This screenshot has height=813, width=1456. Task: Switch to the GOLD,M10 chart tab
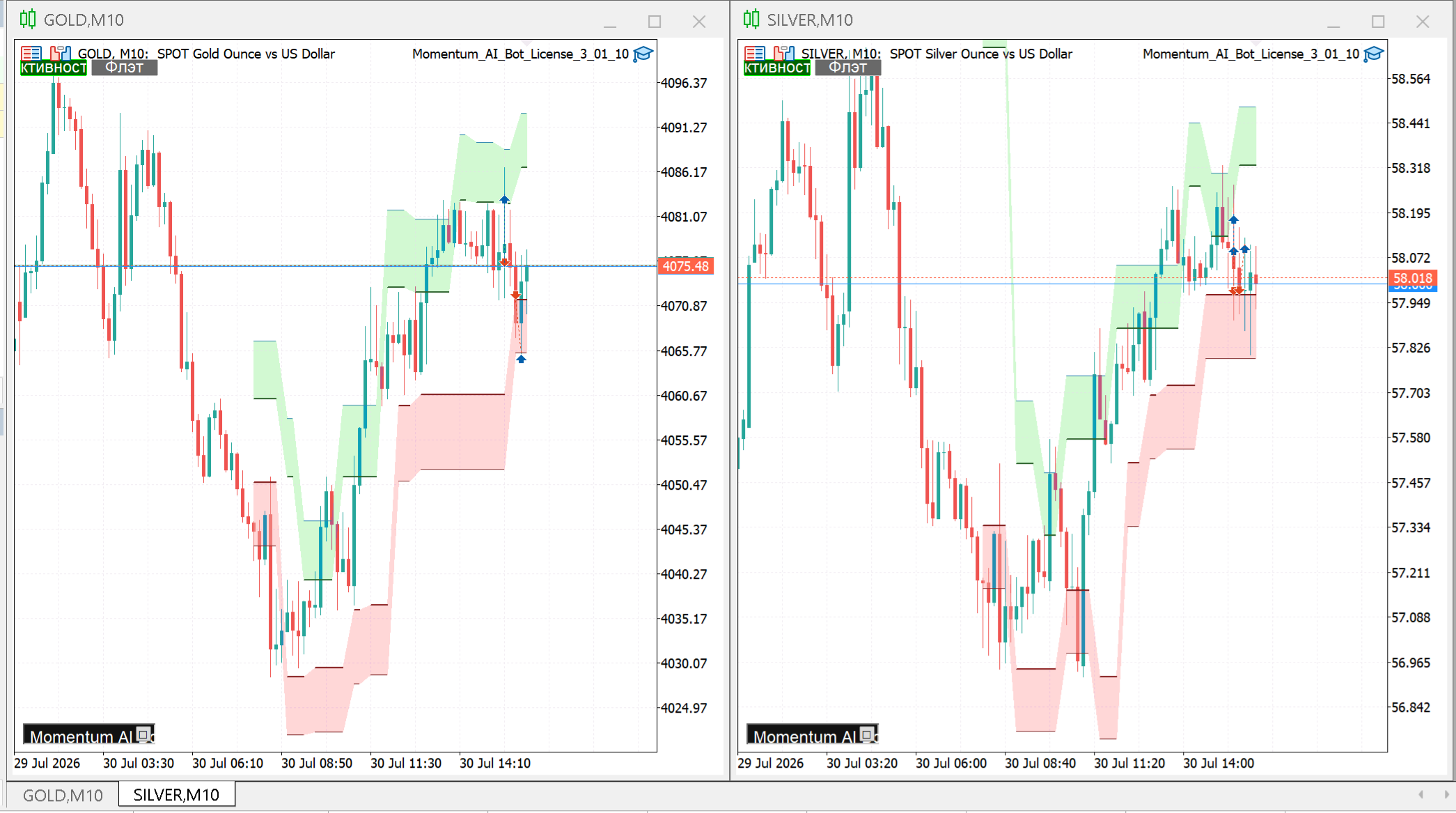coord(63,795)
